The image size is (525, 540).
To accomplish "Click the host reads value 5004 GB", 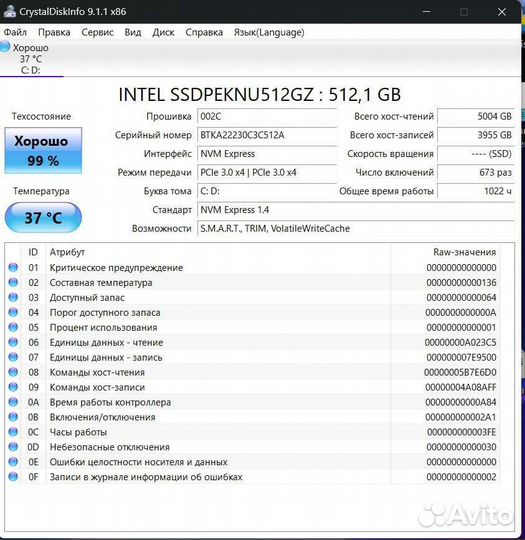I will 476,116.
